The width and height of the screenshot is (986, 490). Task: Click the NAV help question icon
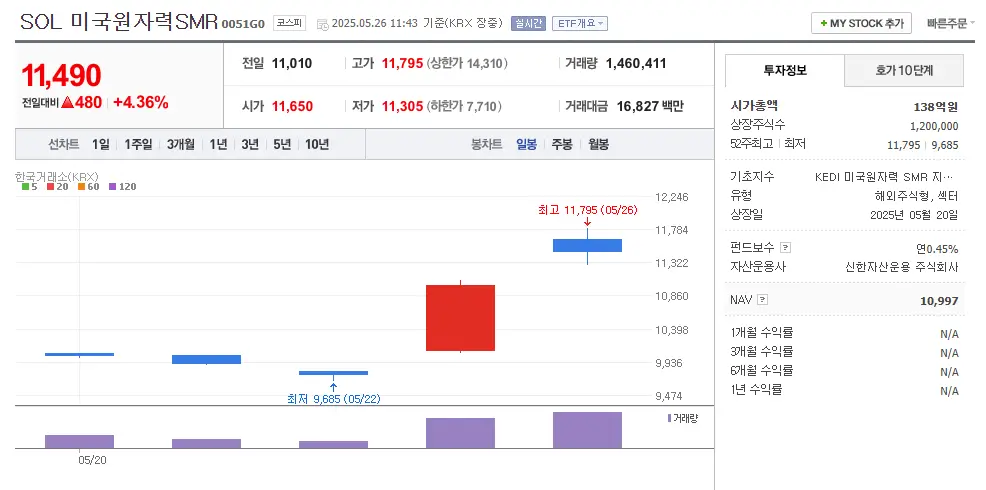click(x=763, y=299)
